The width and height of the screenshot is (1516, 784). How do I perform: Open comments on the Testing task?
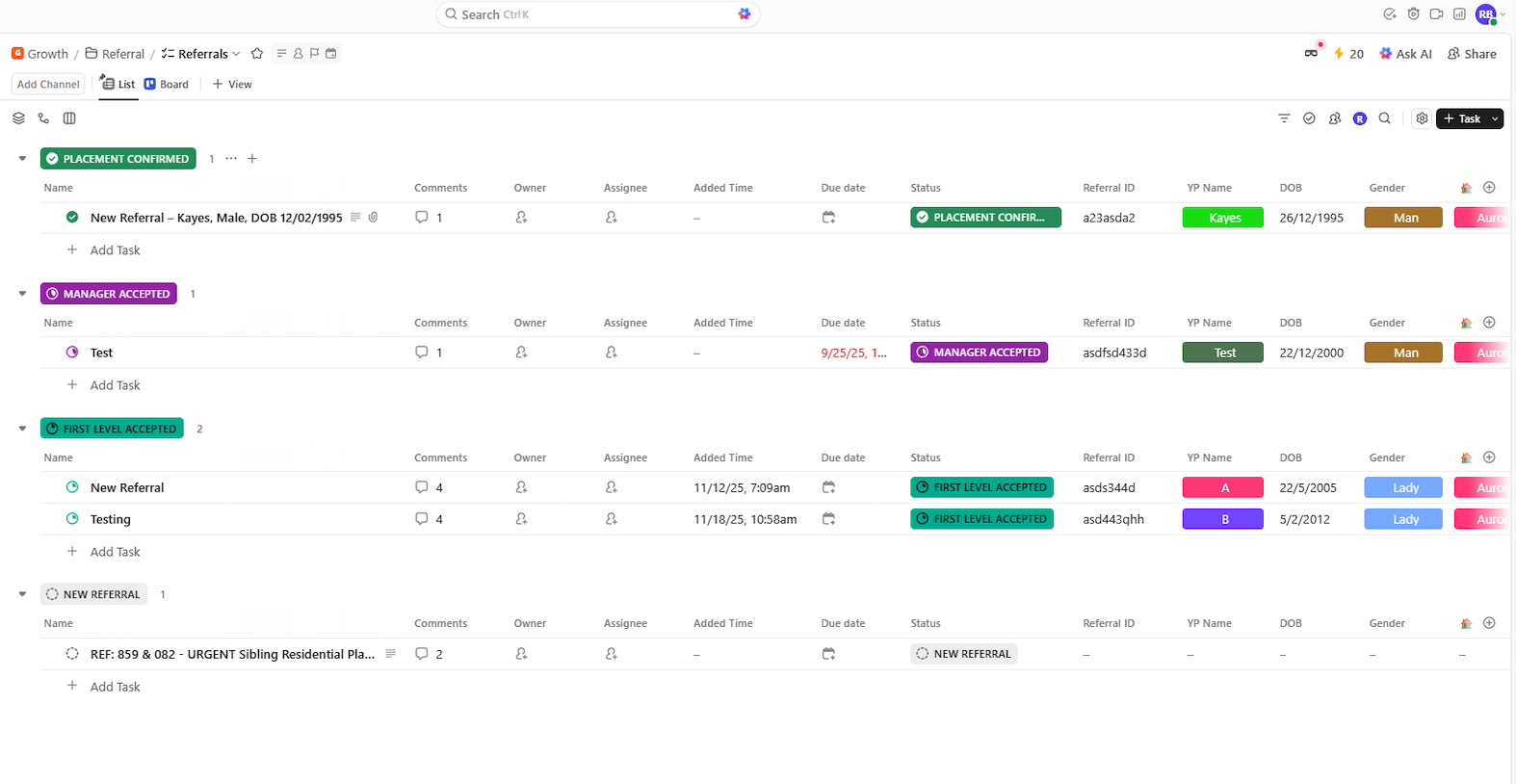tap(429, 519)
